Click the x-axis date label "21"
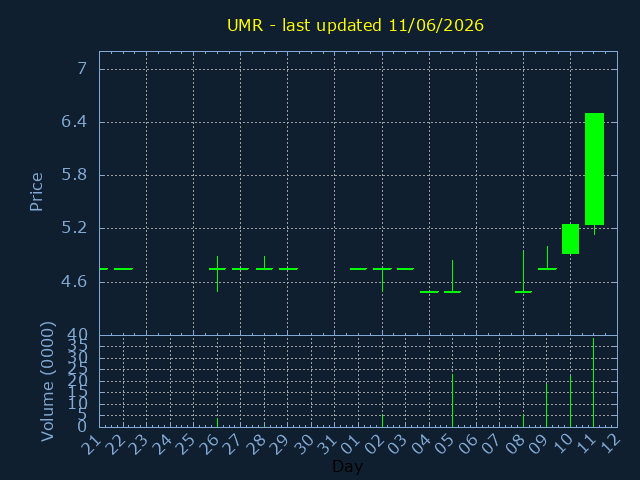640x480 pixels. 91,444
